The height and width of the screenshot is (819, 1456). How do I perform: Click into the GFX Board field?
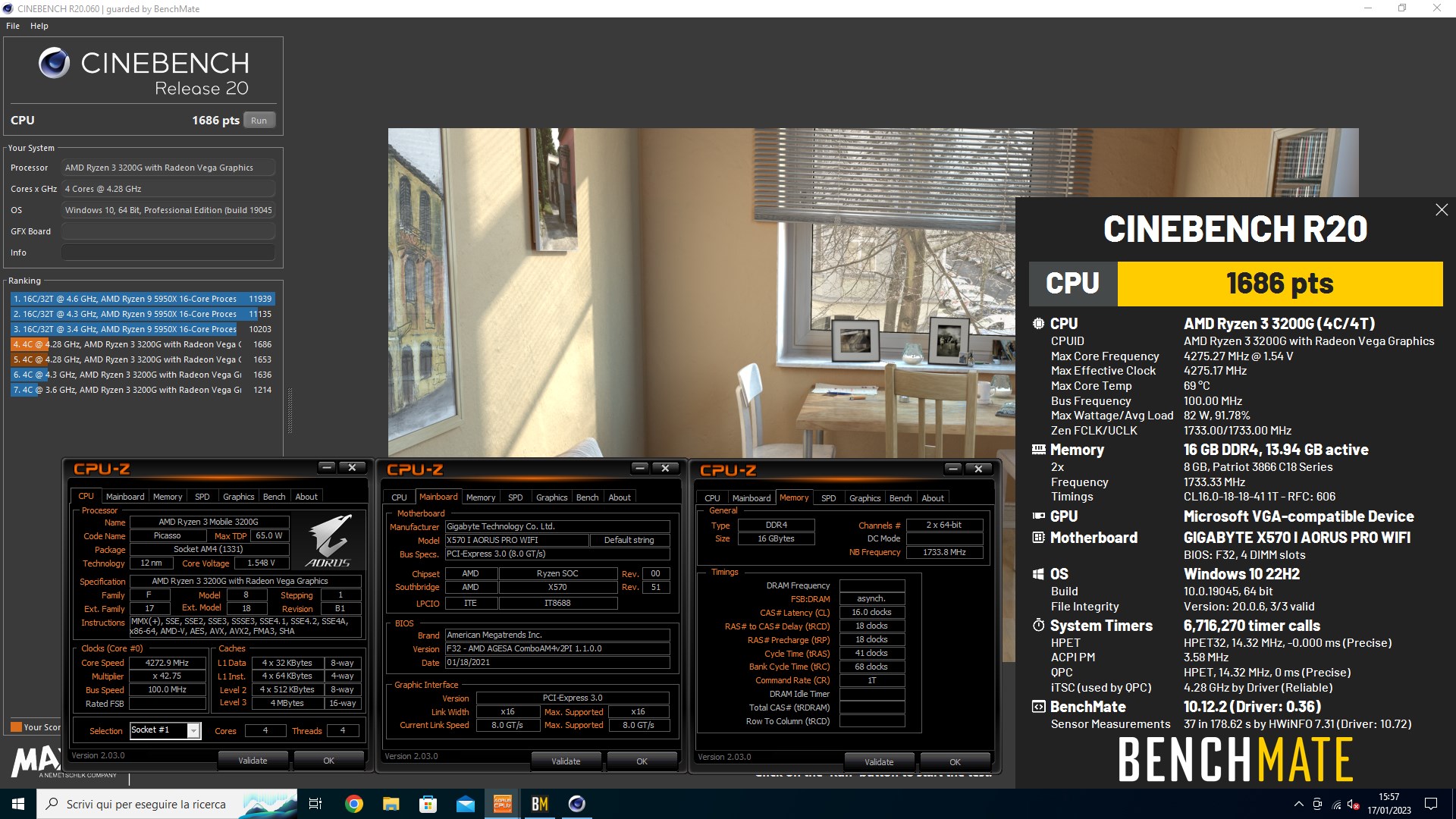168,231
